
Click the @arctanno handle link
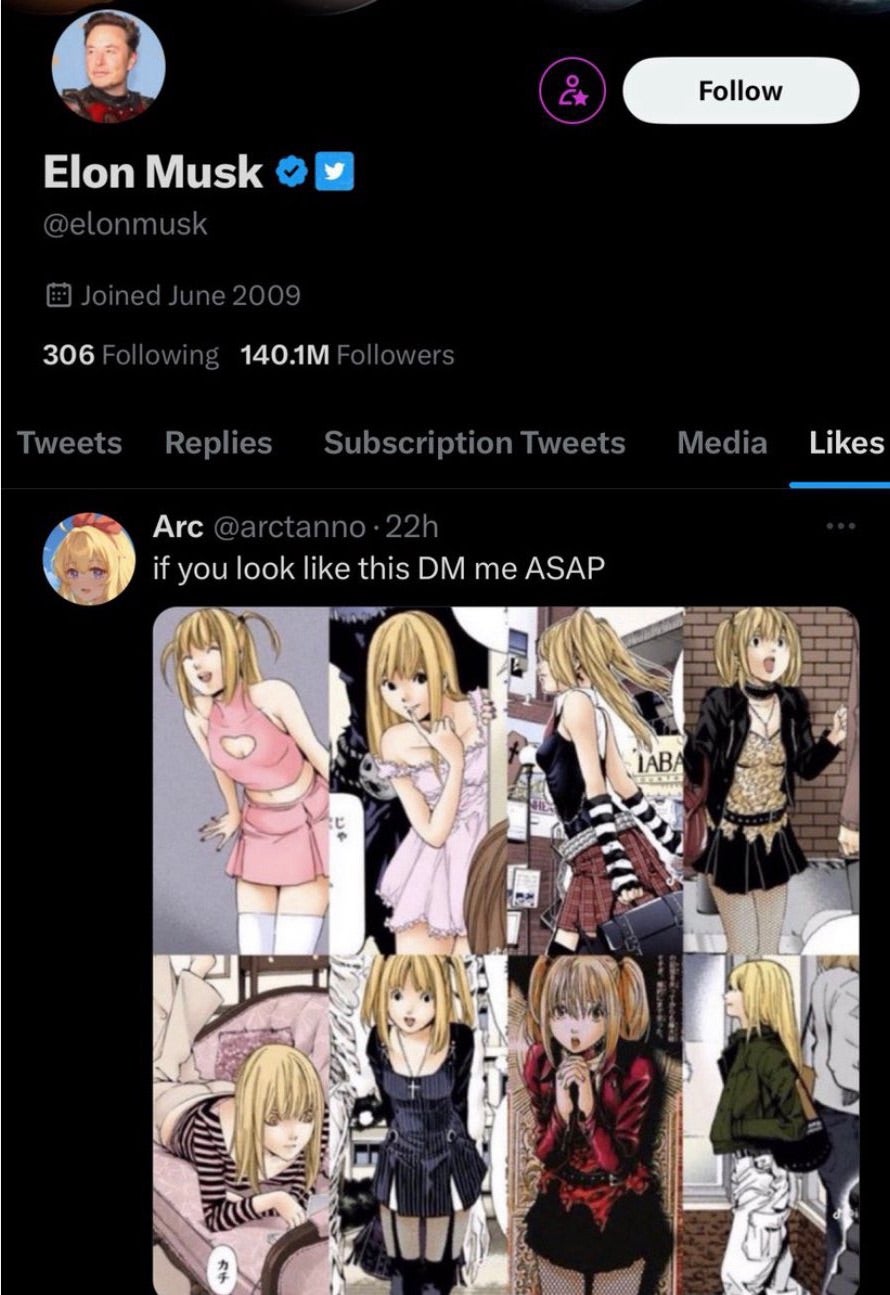tap(284, 526)
